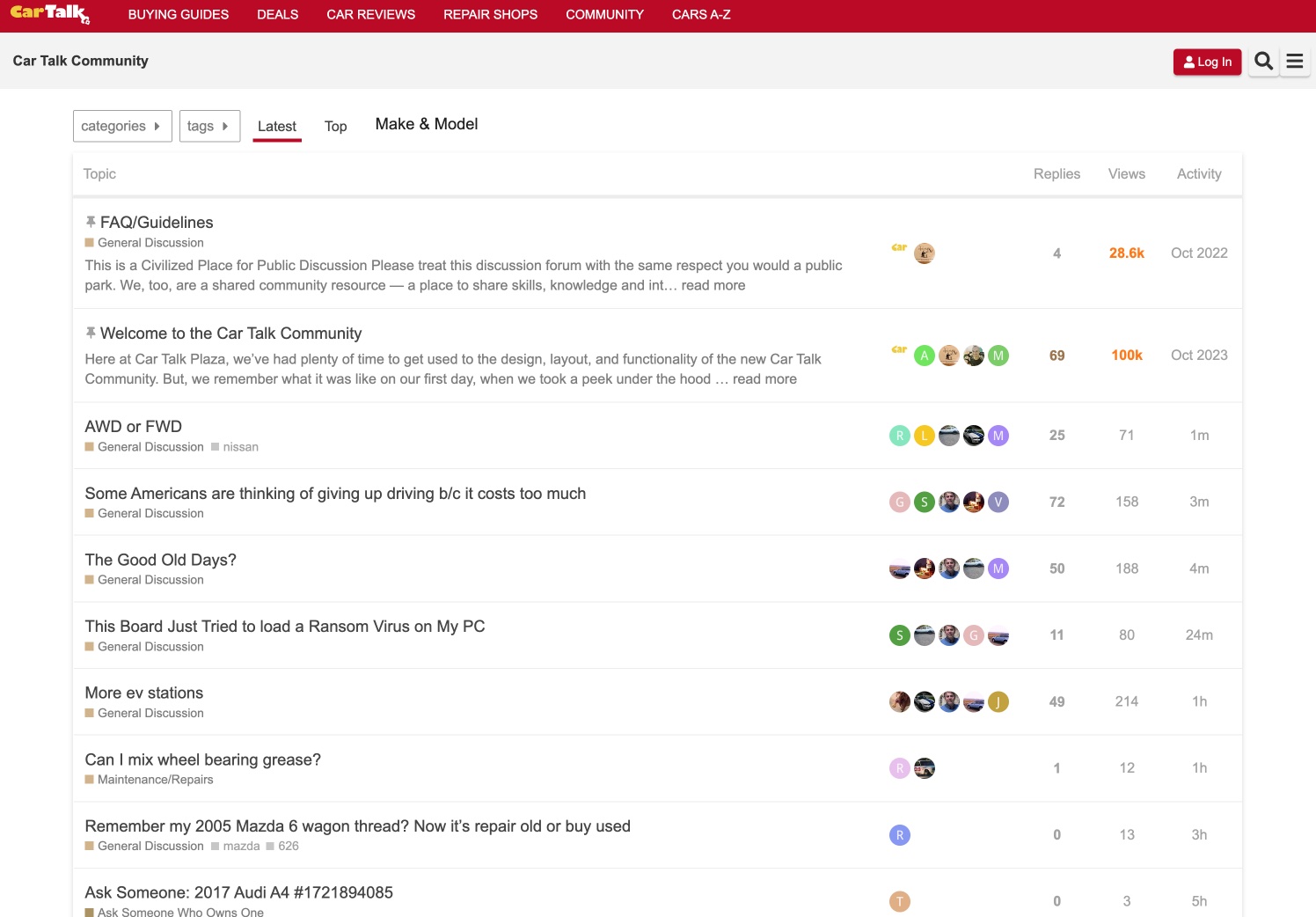Click the nissan tag under AWD or FWD
This screenshot has width=1316, height=917.
(x=239, y=446)
